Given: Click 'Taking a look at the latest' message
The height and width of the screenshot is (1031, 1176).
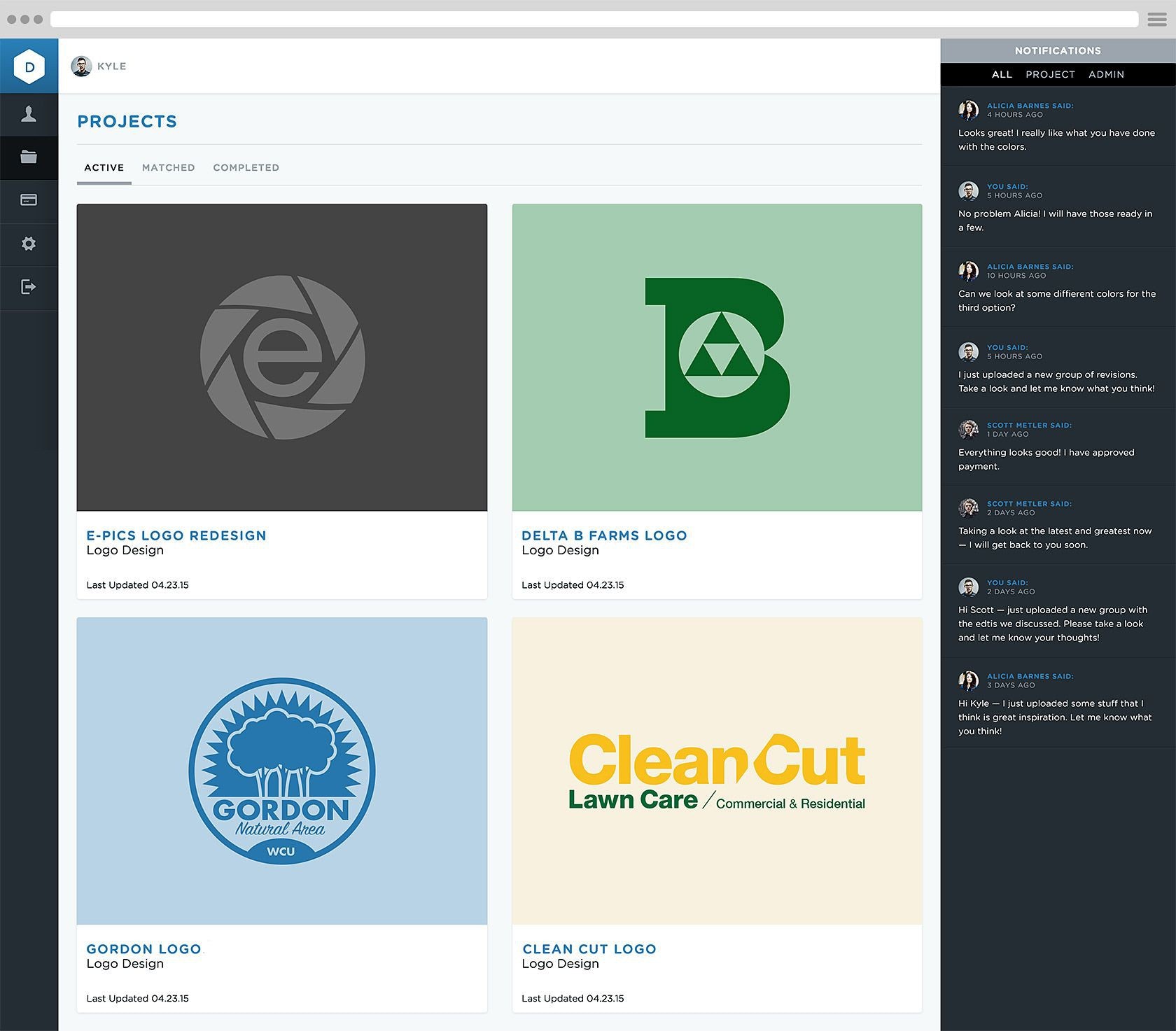Looking at the screenshot, I should coord(1055,538).
